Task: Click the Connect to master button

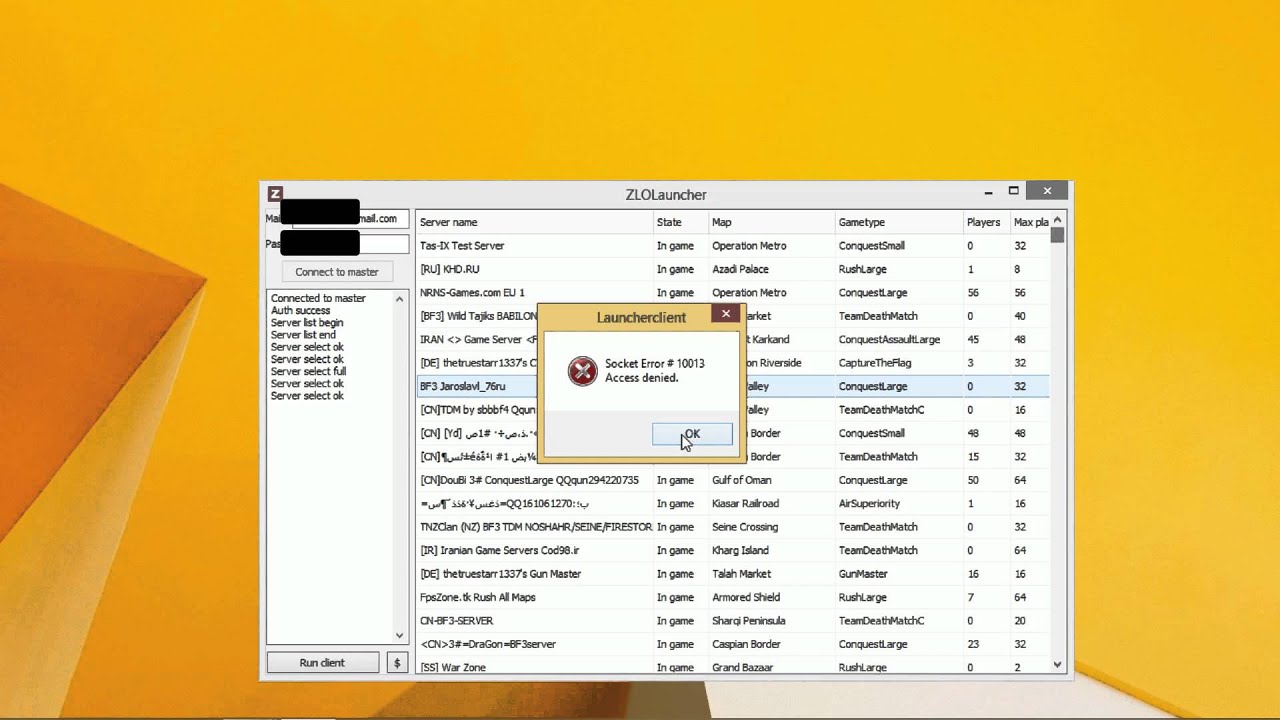Action: pyautogui.click(x=337, y=272)
